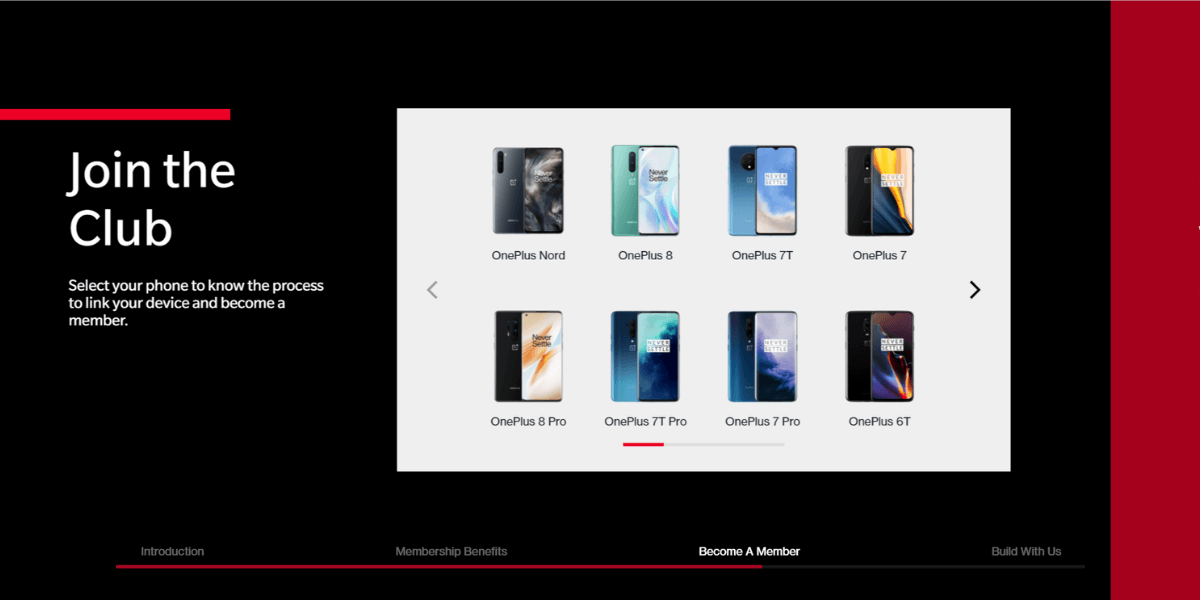Open the Membership Benefits section
The width and height of the screenshot is (1200, 600).
pos(451,551)
